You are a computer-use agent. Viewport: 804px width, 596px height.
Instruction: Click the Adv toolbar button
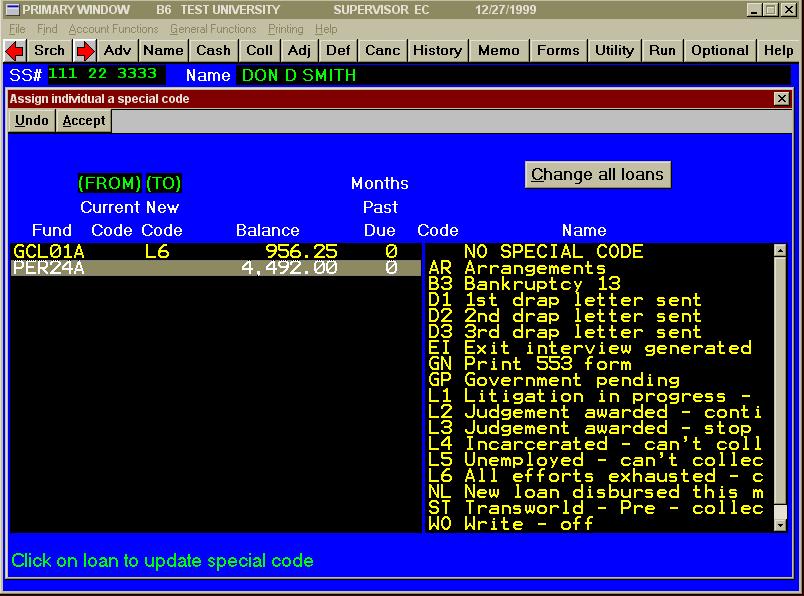tap(117, 50)
